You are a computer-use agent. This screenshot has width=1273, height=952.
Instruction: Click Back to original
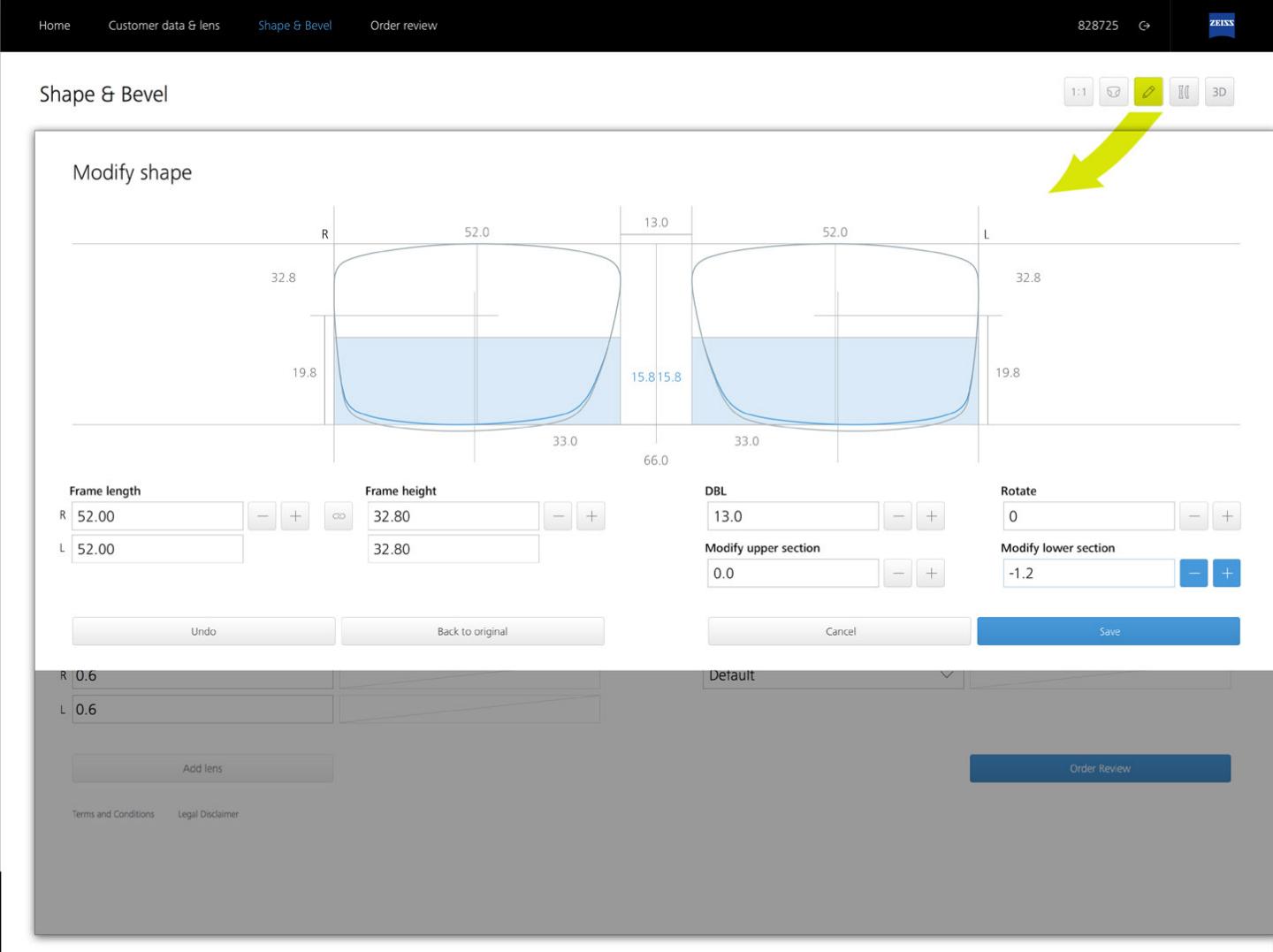(472, 631)
